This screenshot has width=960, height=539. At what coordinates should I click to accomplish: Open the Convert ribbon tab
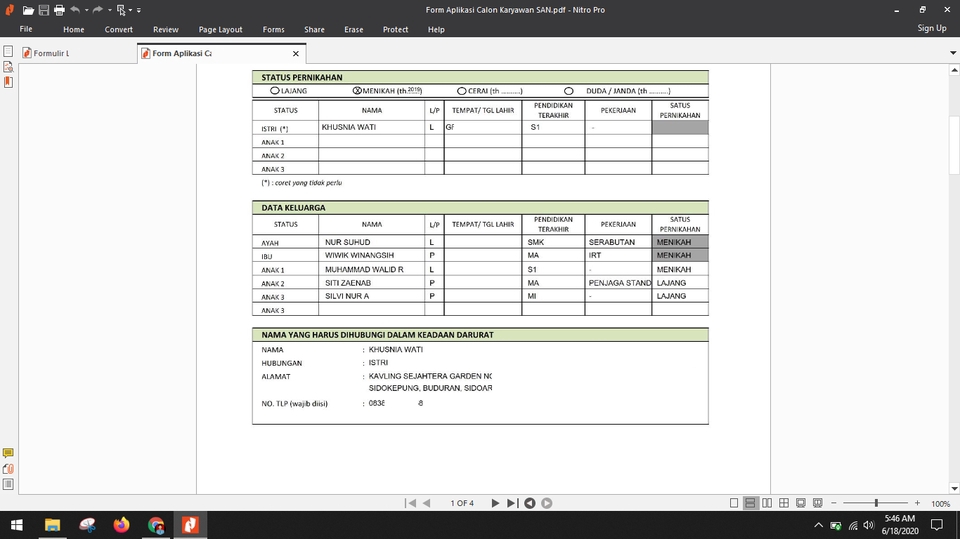[119, 29]
